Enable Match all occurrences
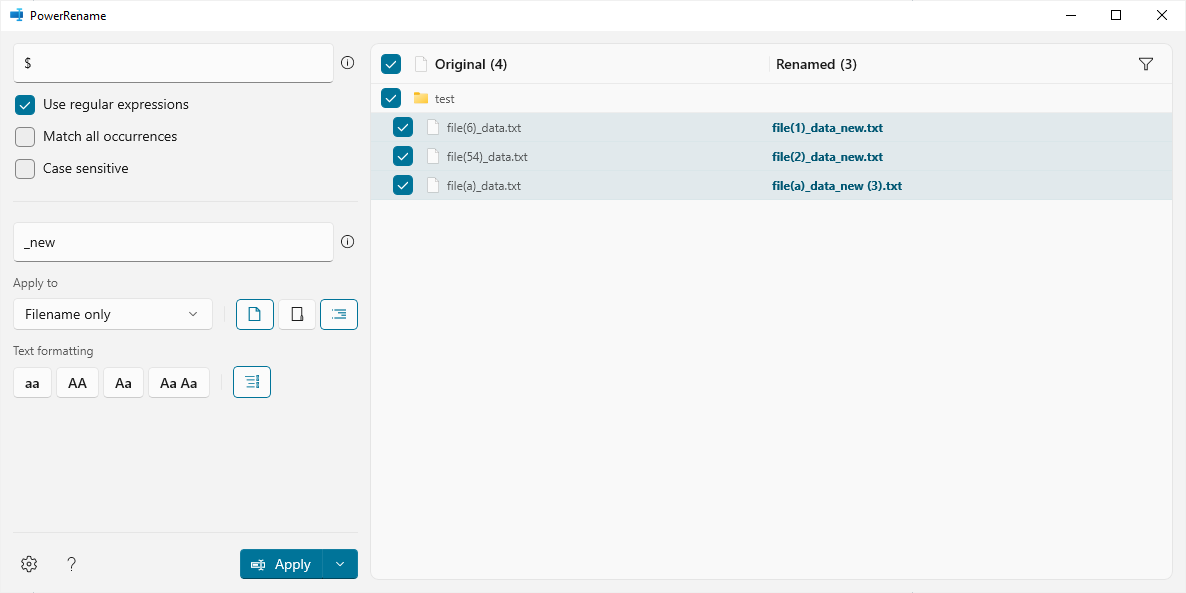Screen dimensions: 1186x593 pyautogui.click(x=24, y=136)
